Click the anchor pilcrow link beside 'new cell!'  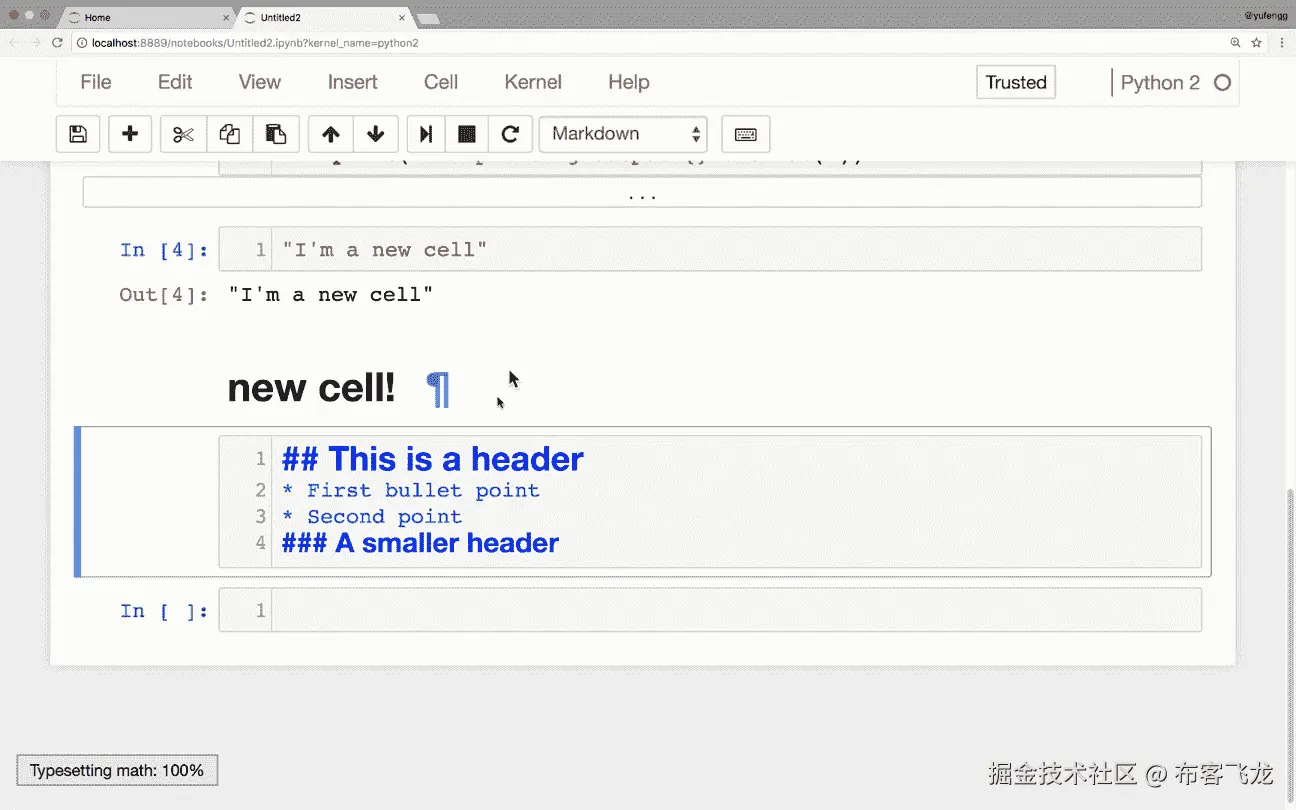[438, 389]
